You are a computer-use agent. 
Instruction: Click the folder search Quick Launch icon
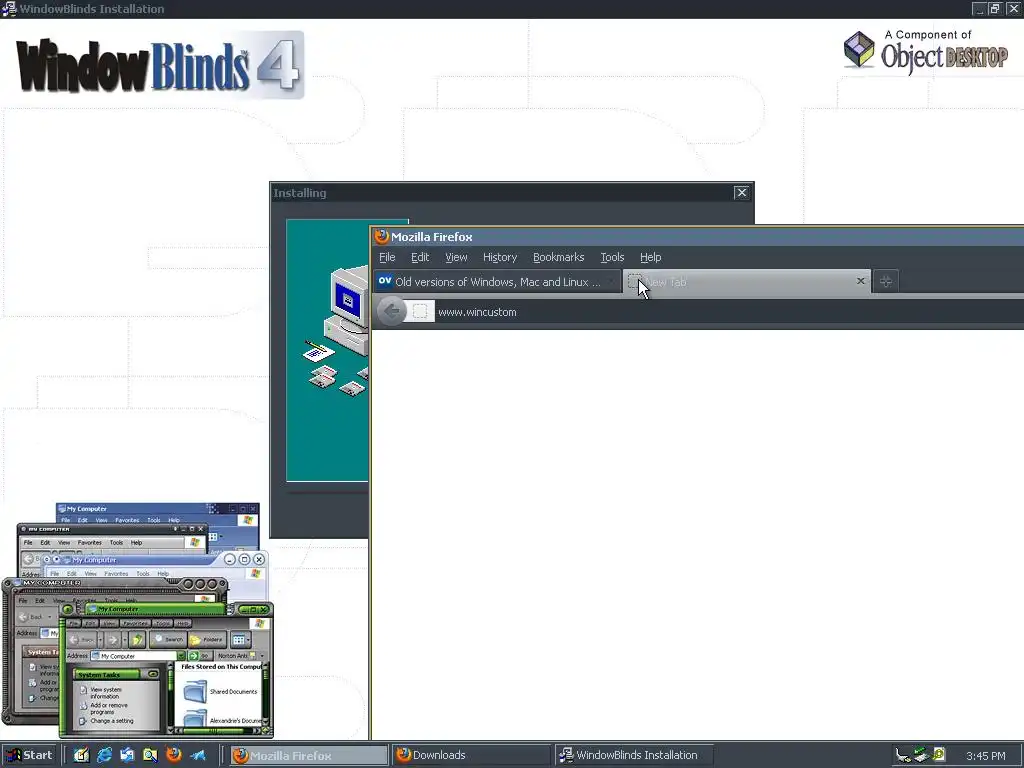[150, 755]
